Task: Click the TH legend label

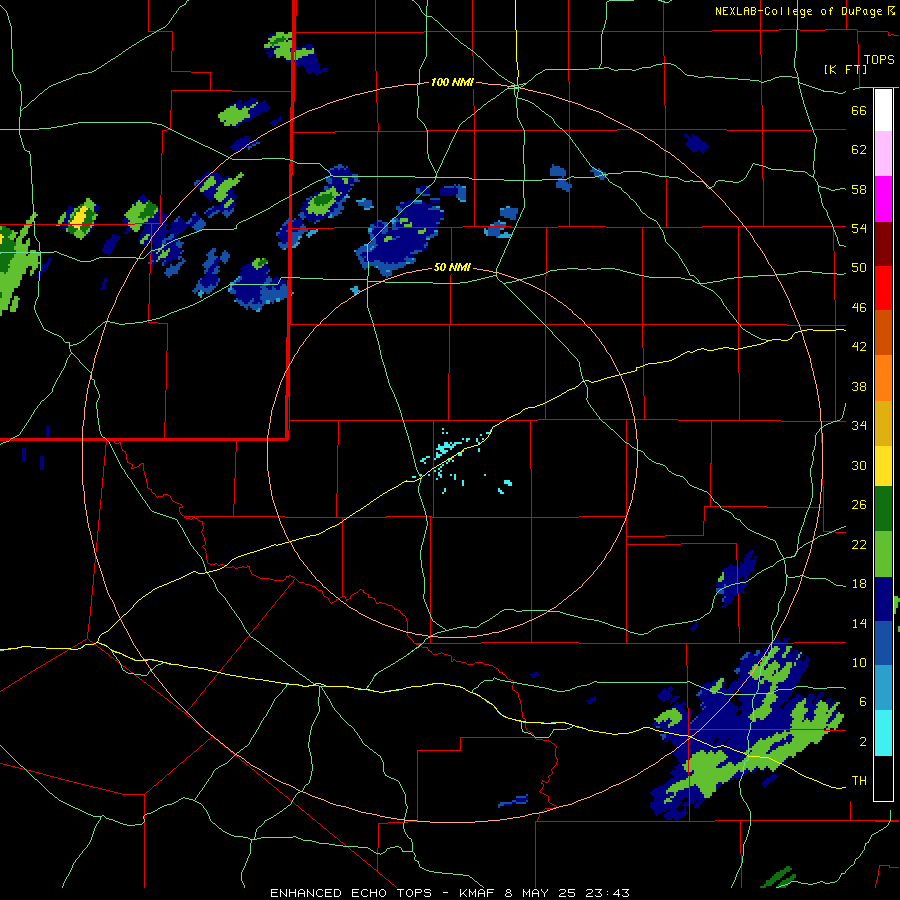Action: click(859, 781)
